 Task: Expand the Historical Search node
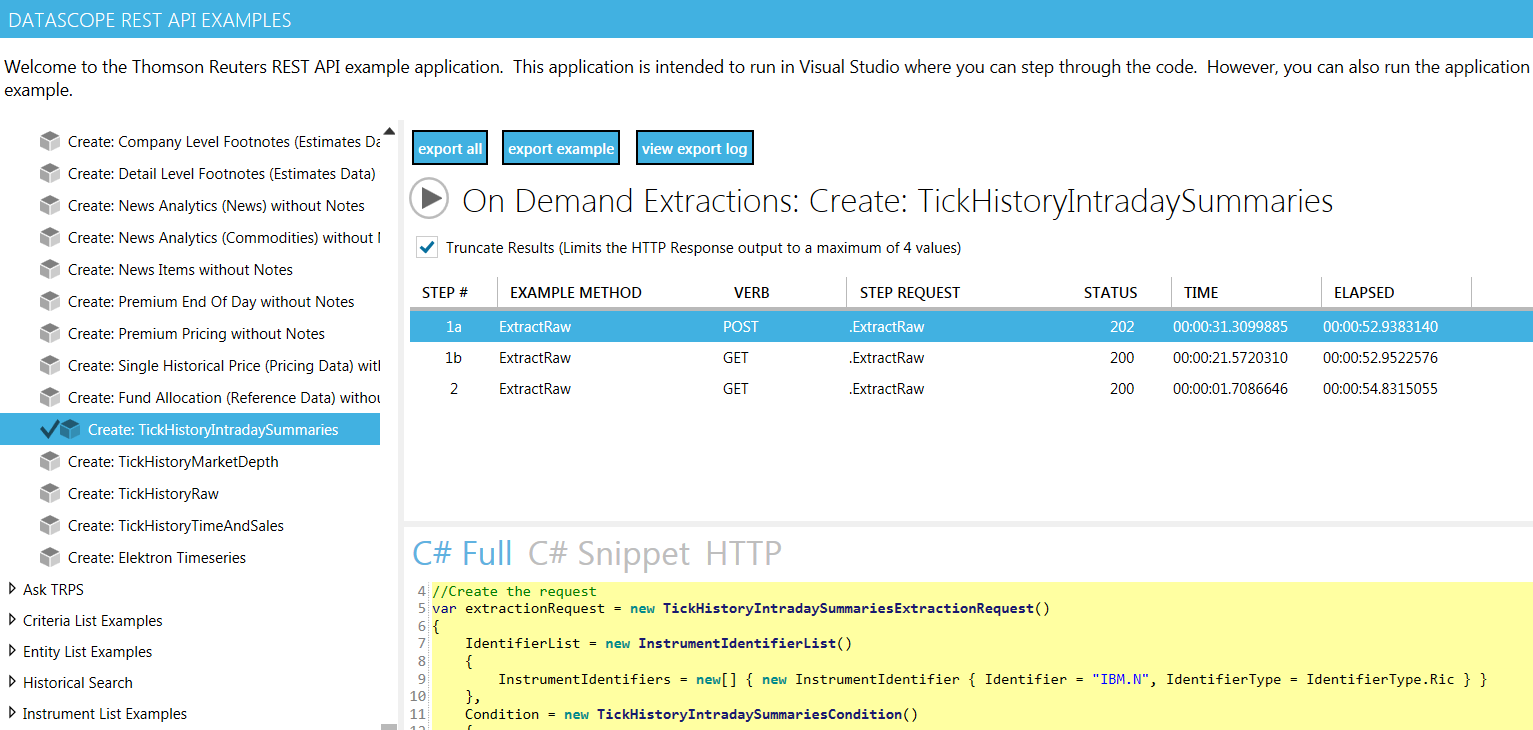(12, 682)
